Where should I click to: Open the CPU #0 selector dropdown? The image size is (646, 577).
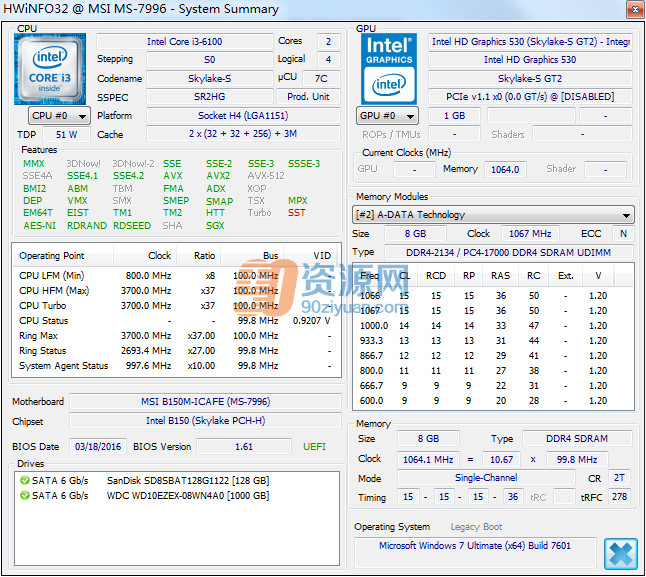click(x=59, y=116)
